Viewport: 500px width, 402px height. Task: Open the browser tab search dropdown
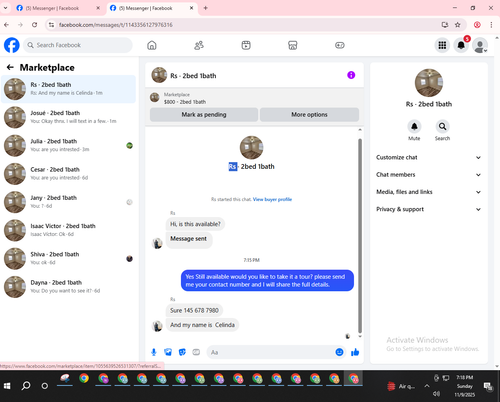(x=6, y=8)
